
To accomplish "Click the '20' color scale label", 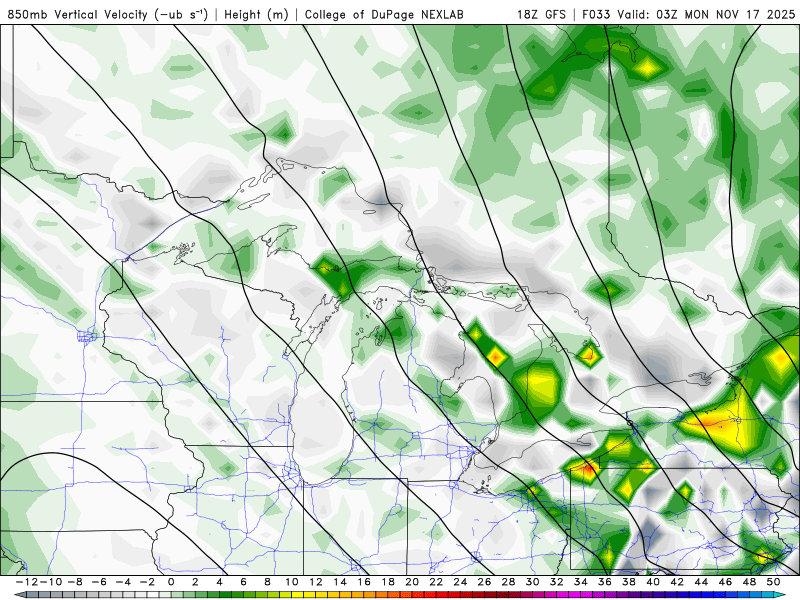I will (412, 582).
